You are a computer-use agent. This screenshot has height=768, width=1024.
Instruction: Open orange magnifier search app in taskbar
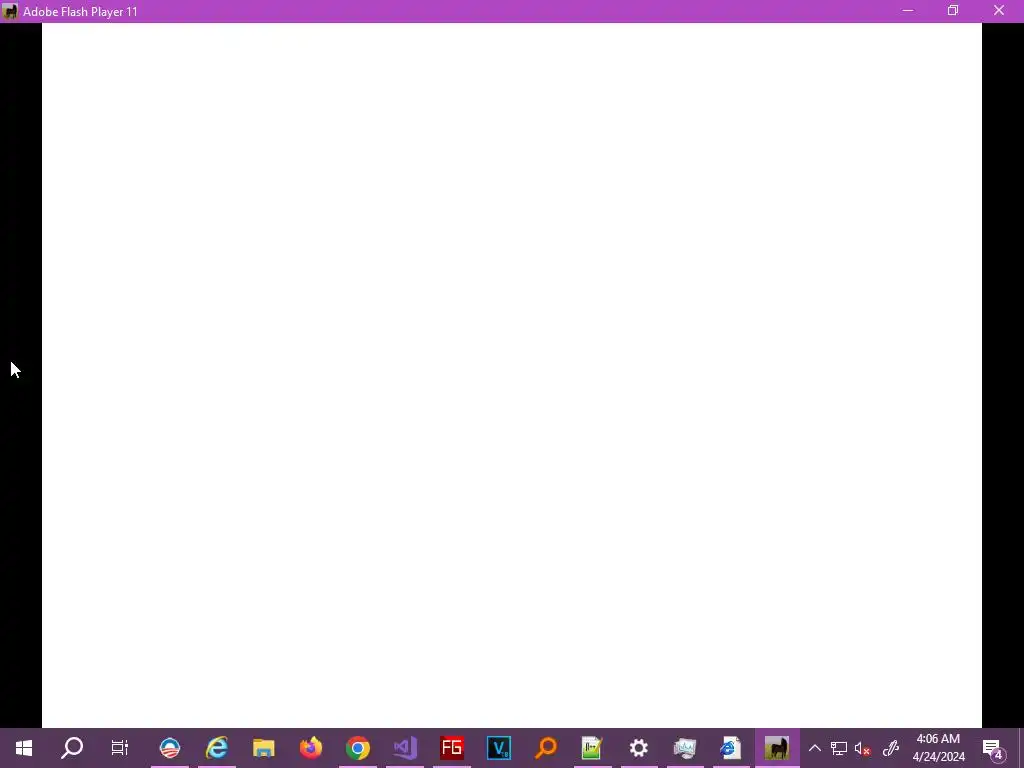tap(546, 748)
